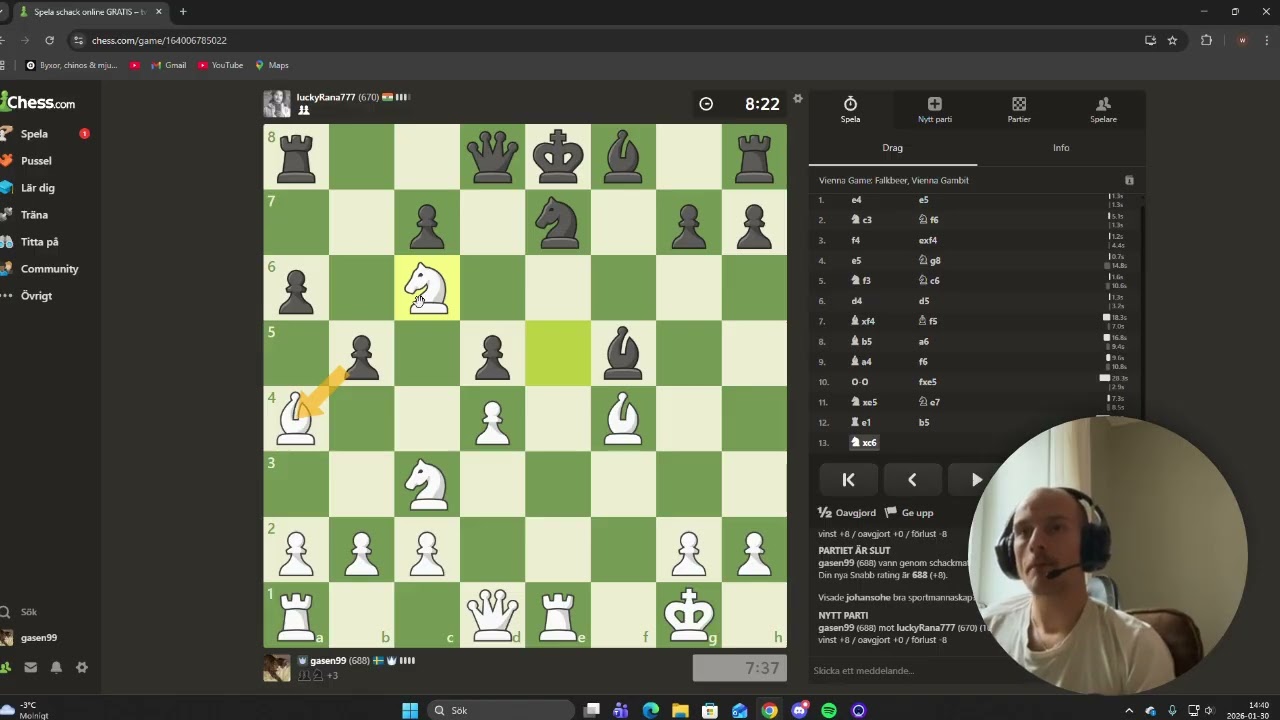Open a new Chrome tab
The height and width of the screenshot is (720, 1280).
pyautogui.click(x=183, y=12)
